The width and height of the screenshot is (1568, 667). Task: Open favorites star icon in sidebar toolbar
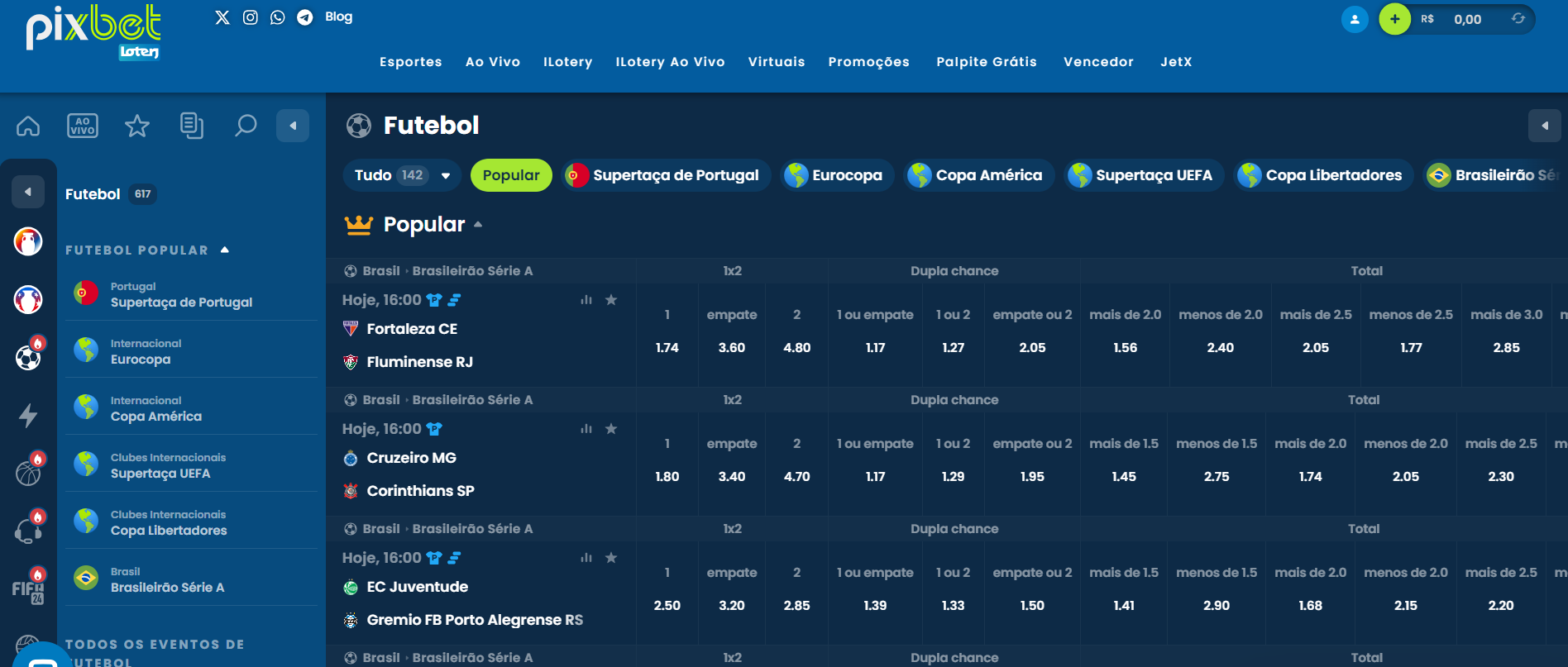pyautogui.click(x=137, y=126)
